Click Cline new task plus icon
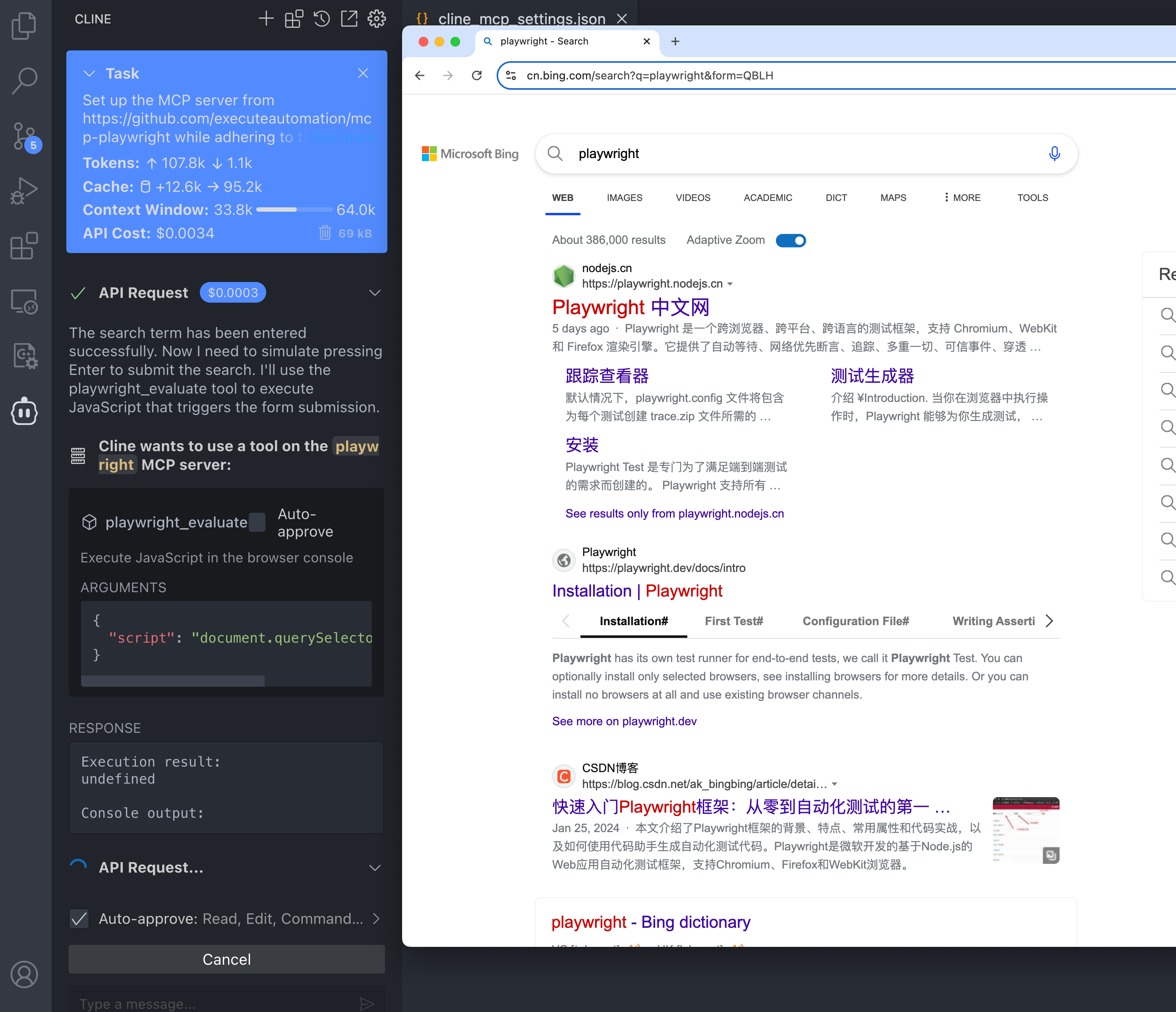 pos(266,19)
